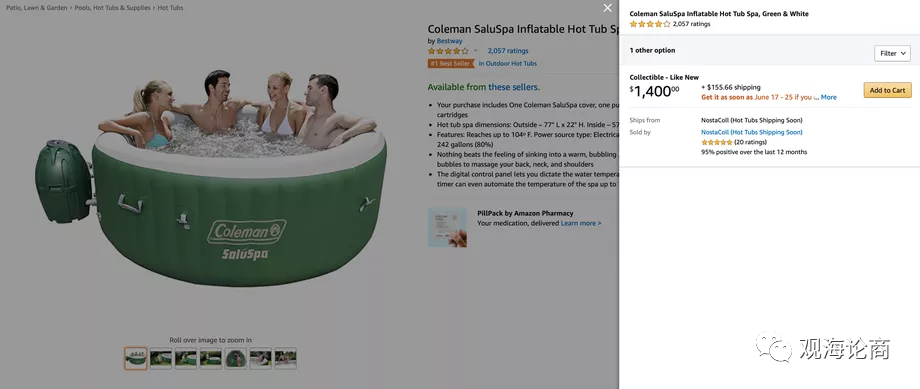Close the seller offers side panel
The height and width of the screenshot is (389, 920).
click(607, 8)
